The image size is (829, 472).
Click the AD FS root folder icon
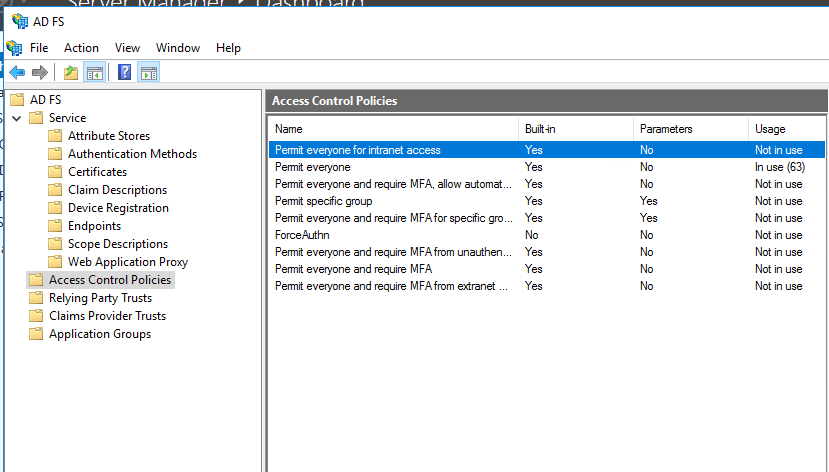point(17,99)
